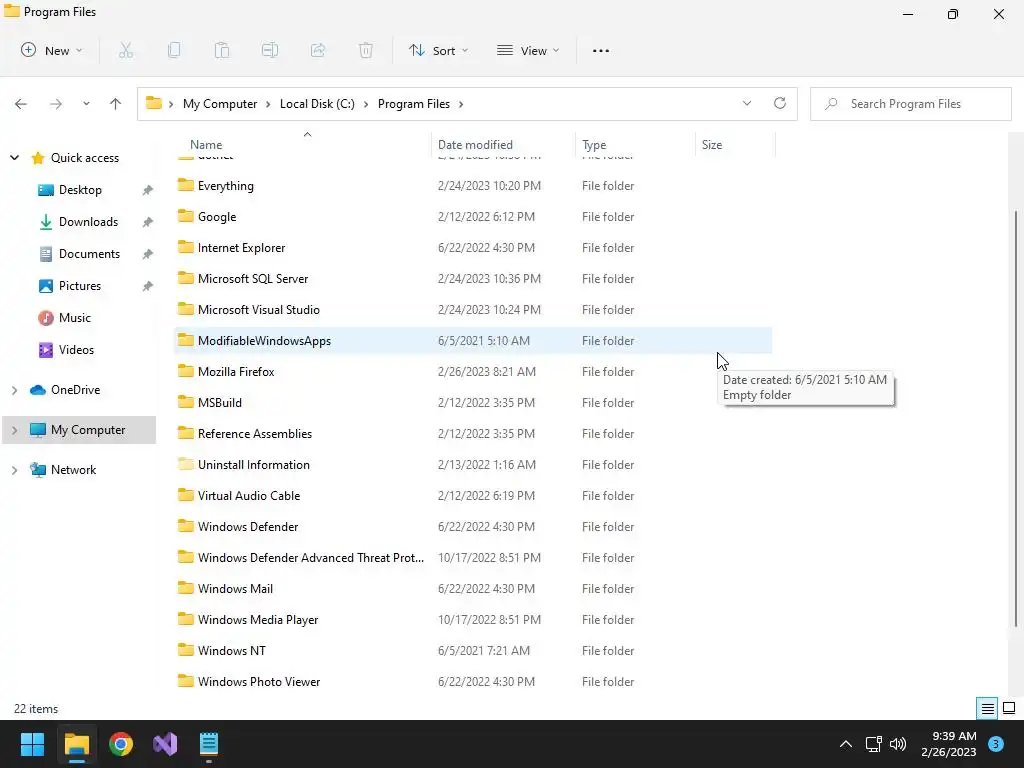Click File Explorer taskbar icon
The width and height of the screenshot is (1024, 768).
tap(77, 744)
